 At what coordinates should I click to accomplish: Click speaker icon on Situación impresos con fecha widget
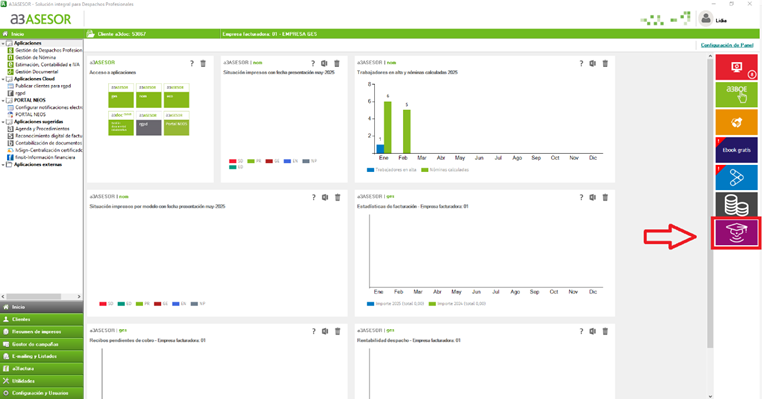click(325, 63)
